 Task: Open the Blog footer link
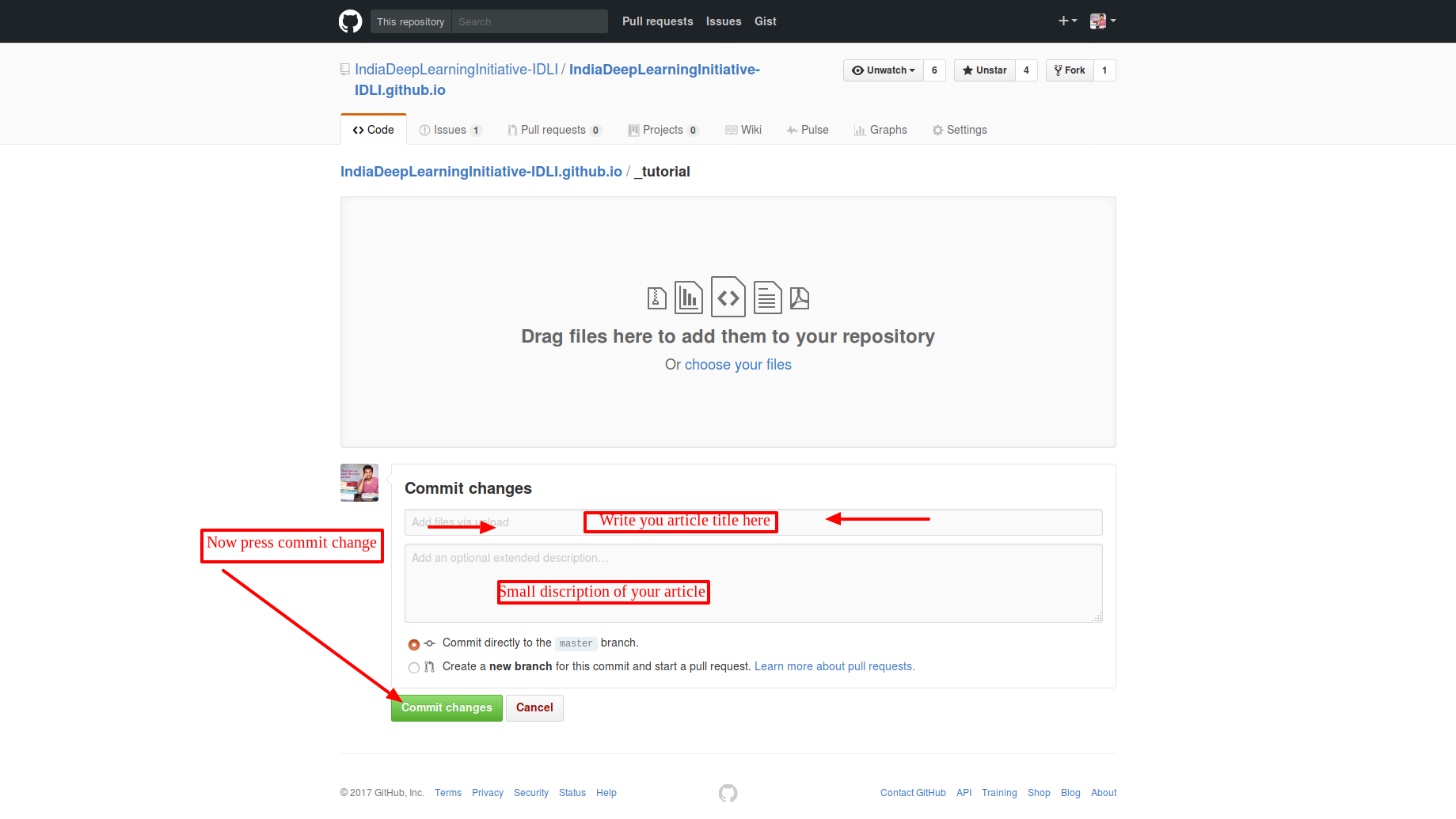coord(1070,793)
